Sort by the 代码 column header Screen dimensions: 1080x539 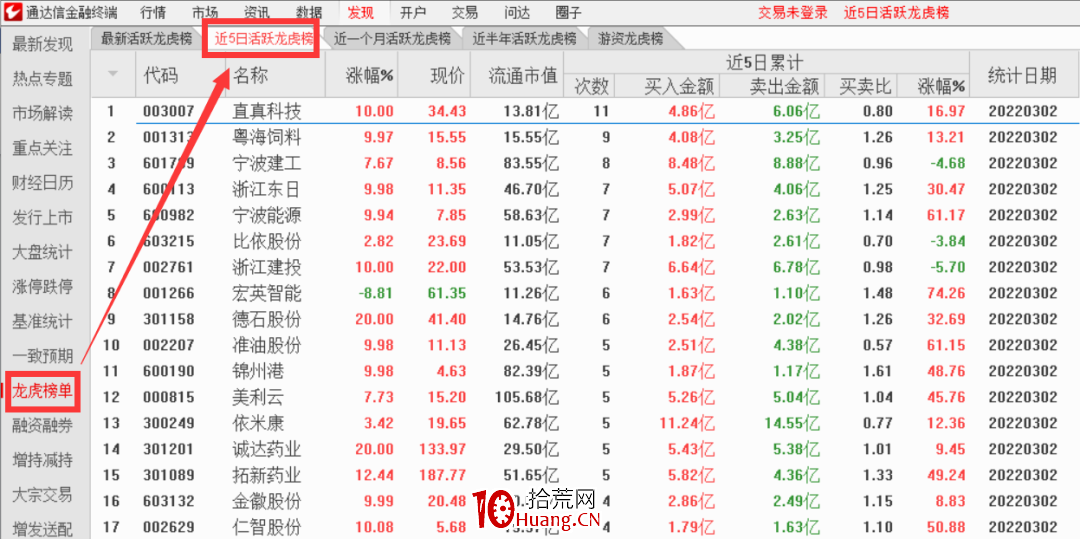[x=160, y=74]
